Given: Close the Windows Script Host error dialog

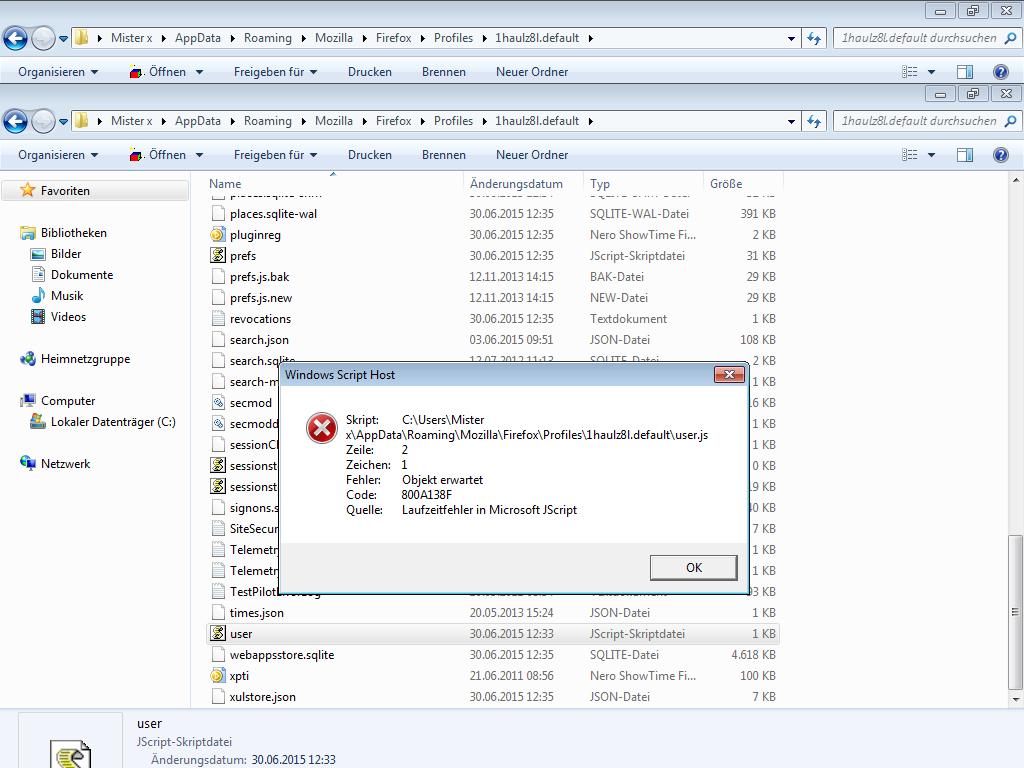Looking at the screenshot, I should click(x=727, y=375).
